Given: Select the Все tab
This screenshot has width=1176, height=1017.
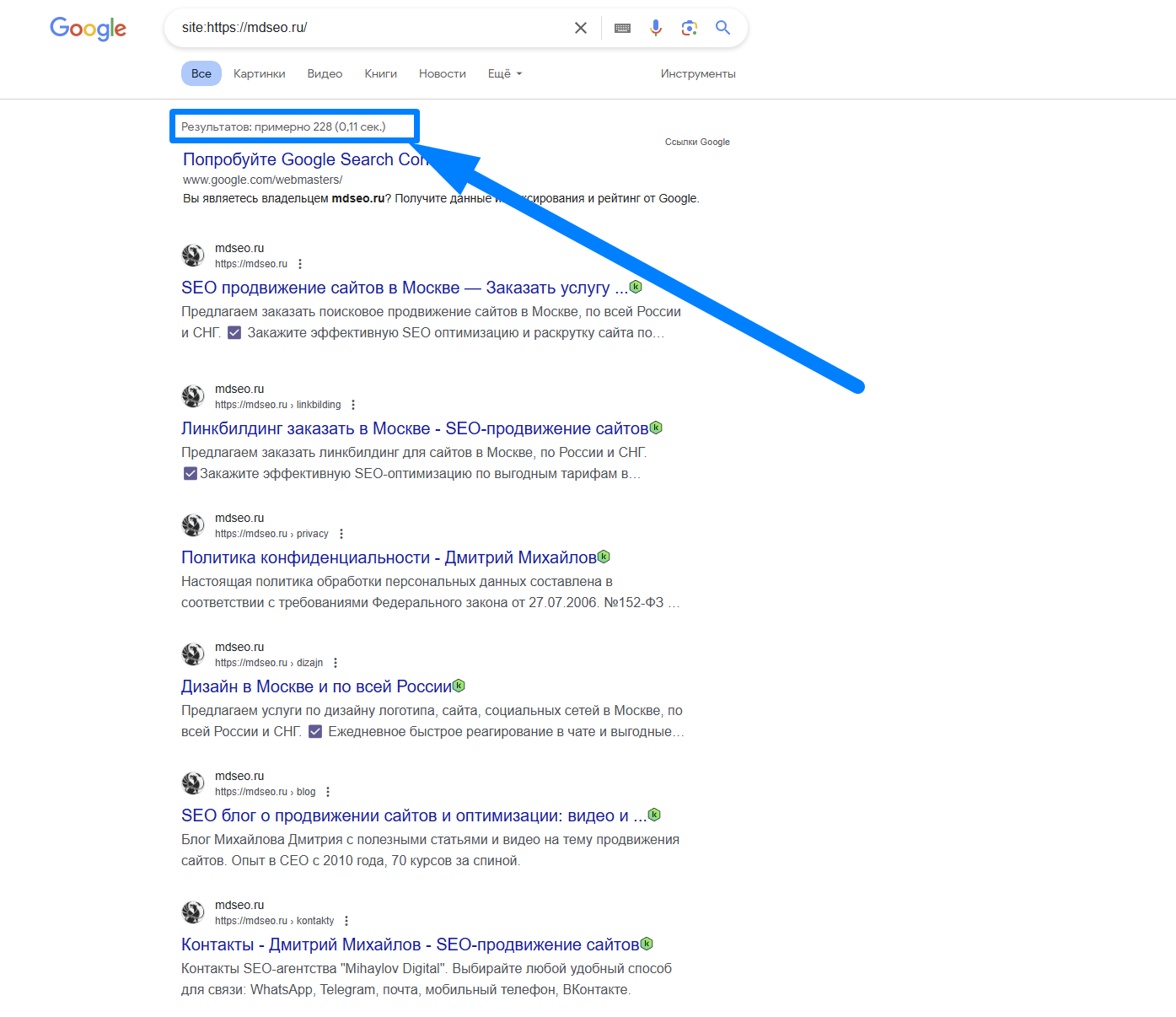Looking at the screenshot, I should pos(201,73).
